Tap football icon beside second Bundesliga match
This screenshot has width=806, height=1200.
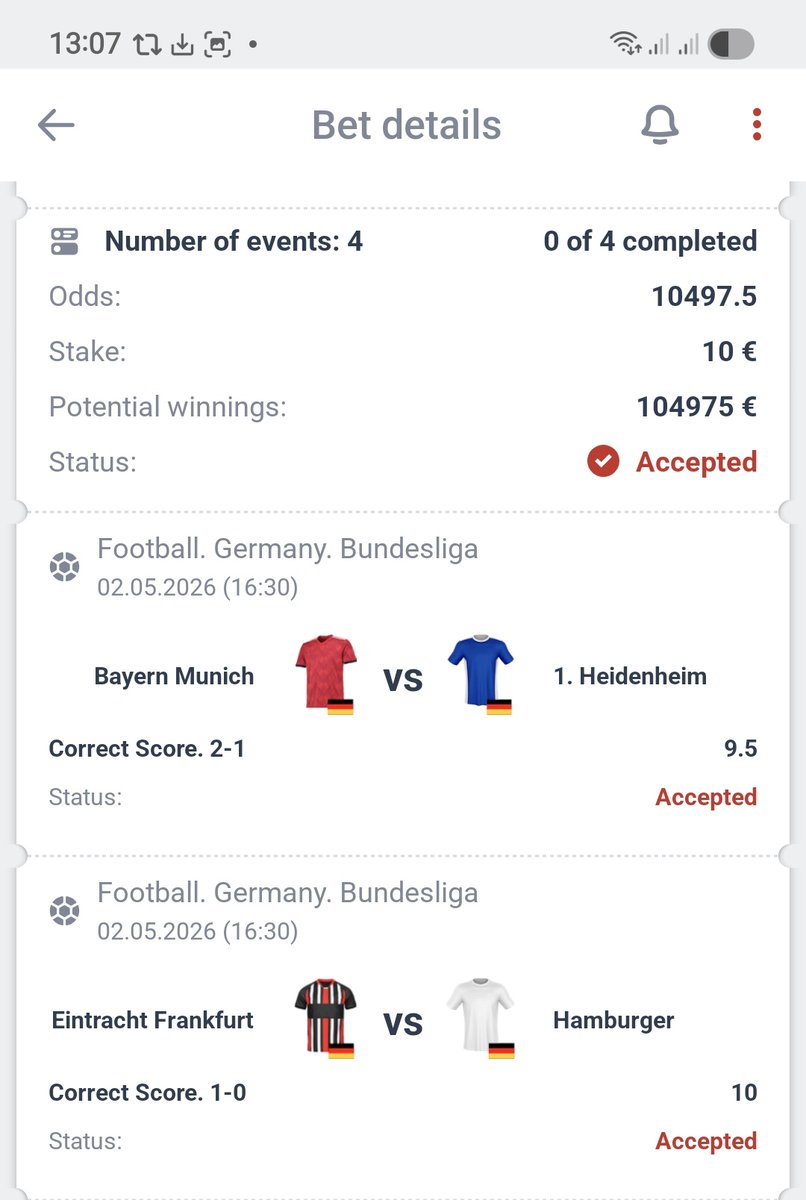[65, 912]
